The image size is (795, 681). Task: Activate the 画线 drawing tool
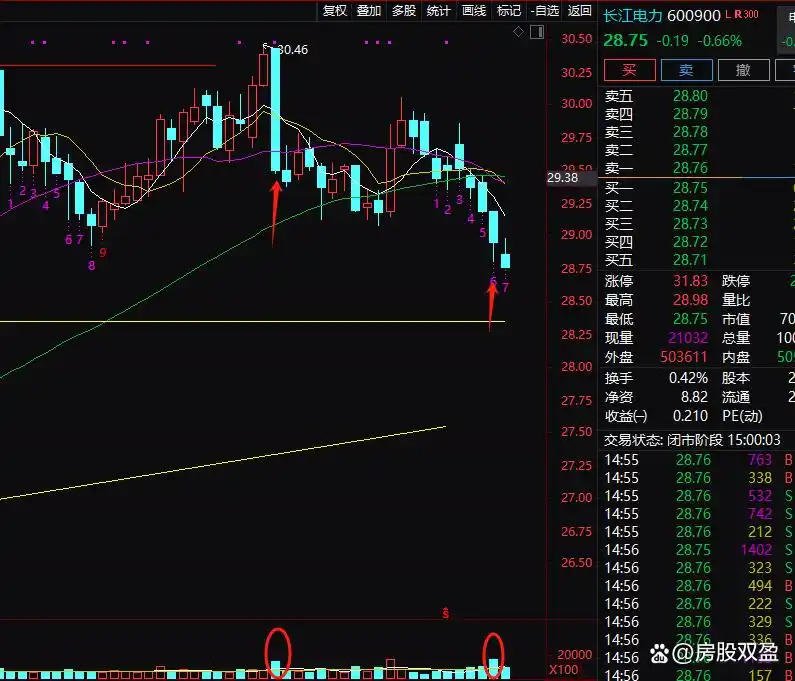473,11
